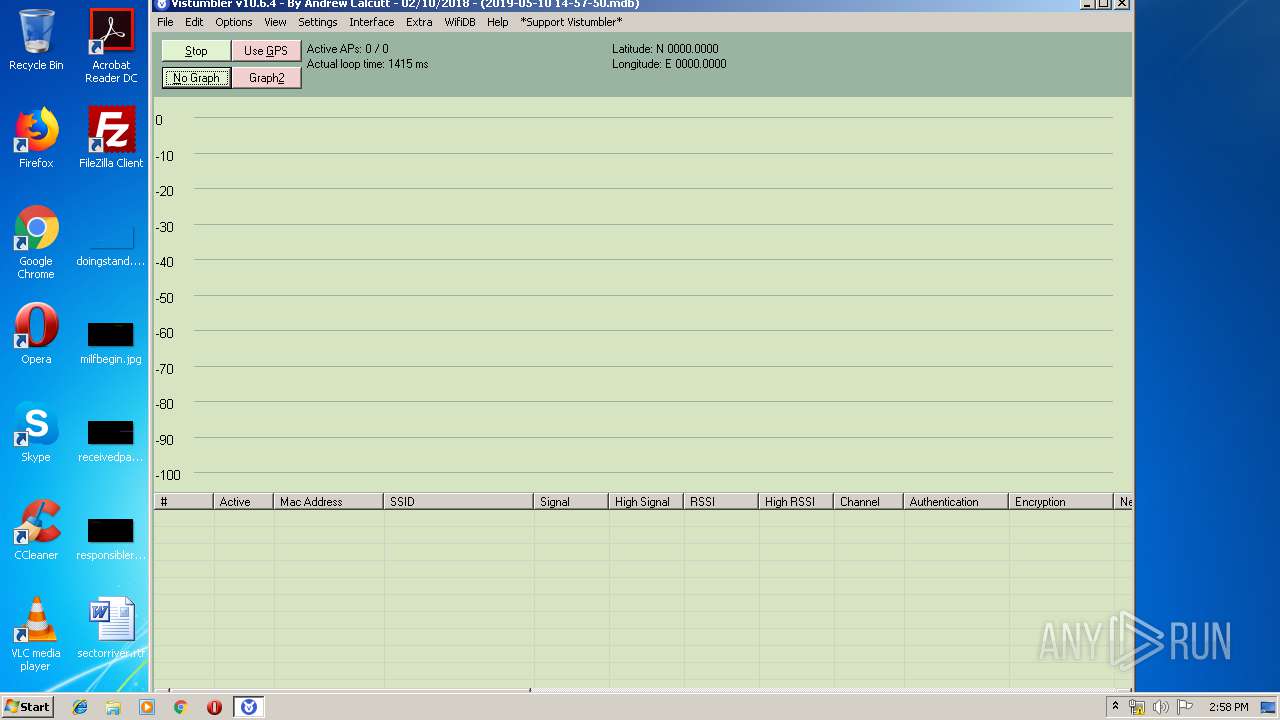
Task: Click the No Graph button
Action: [196, 78]
